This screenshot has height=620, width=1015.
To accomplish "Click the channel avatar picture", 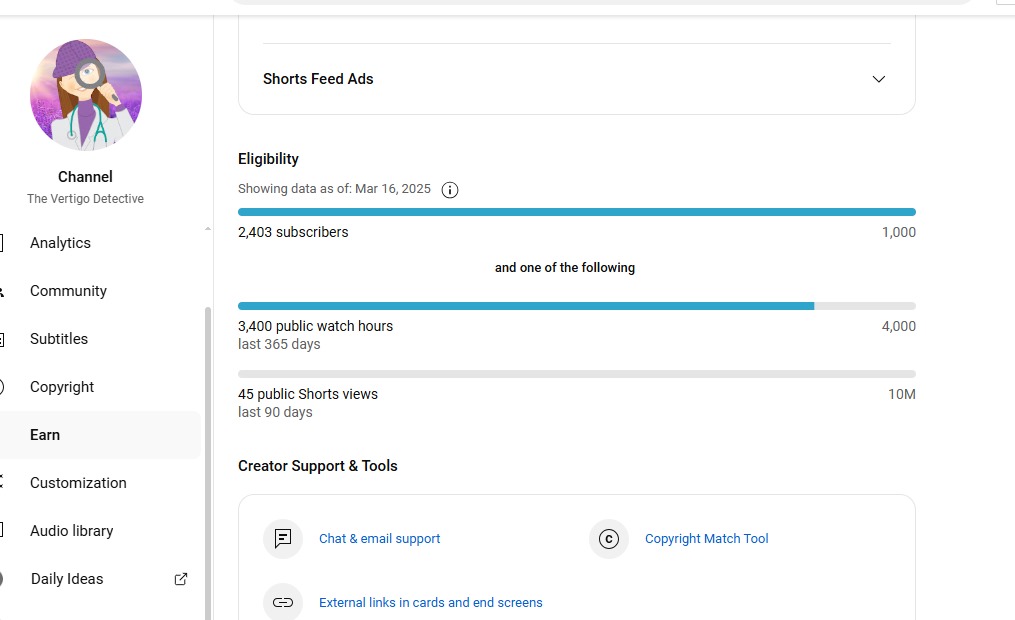I will point(86,95).
